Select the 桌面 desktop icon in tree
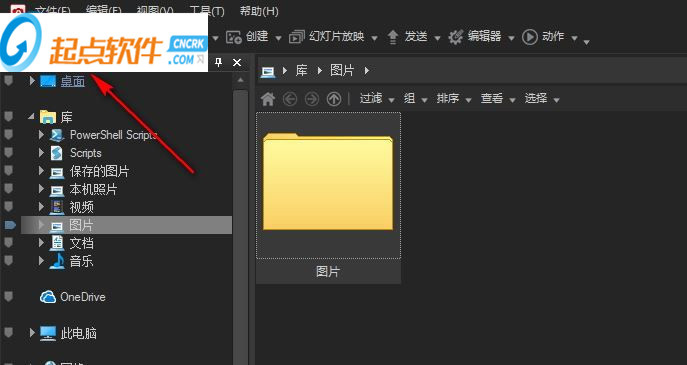The width and height of the screenshot is (687, 365). coord(48,81)
